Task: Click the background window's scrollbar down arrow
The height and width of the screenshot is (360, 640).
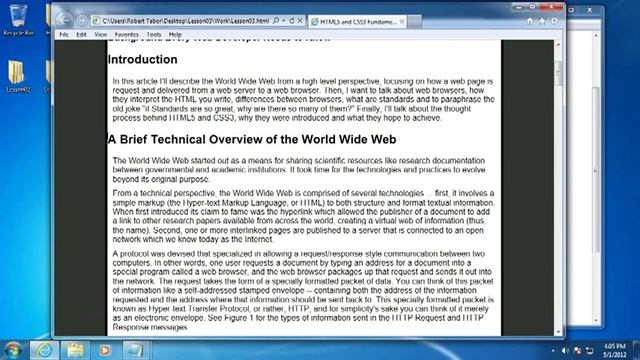Action: pos(596,321)
